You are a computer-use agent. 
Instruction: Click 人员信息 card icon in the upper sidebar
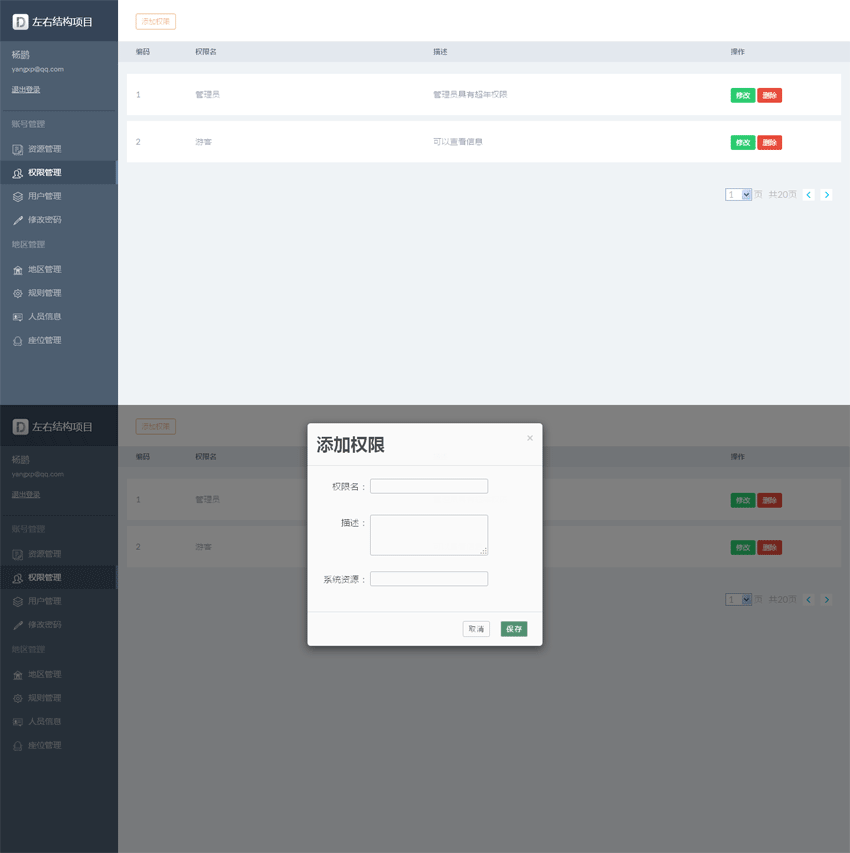click(x=17, y=317)
